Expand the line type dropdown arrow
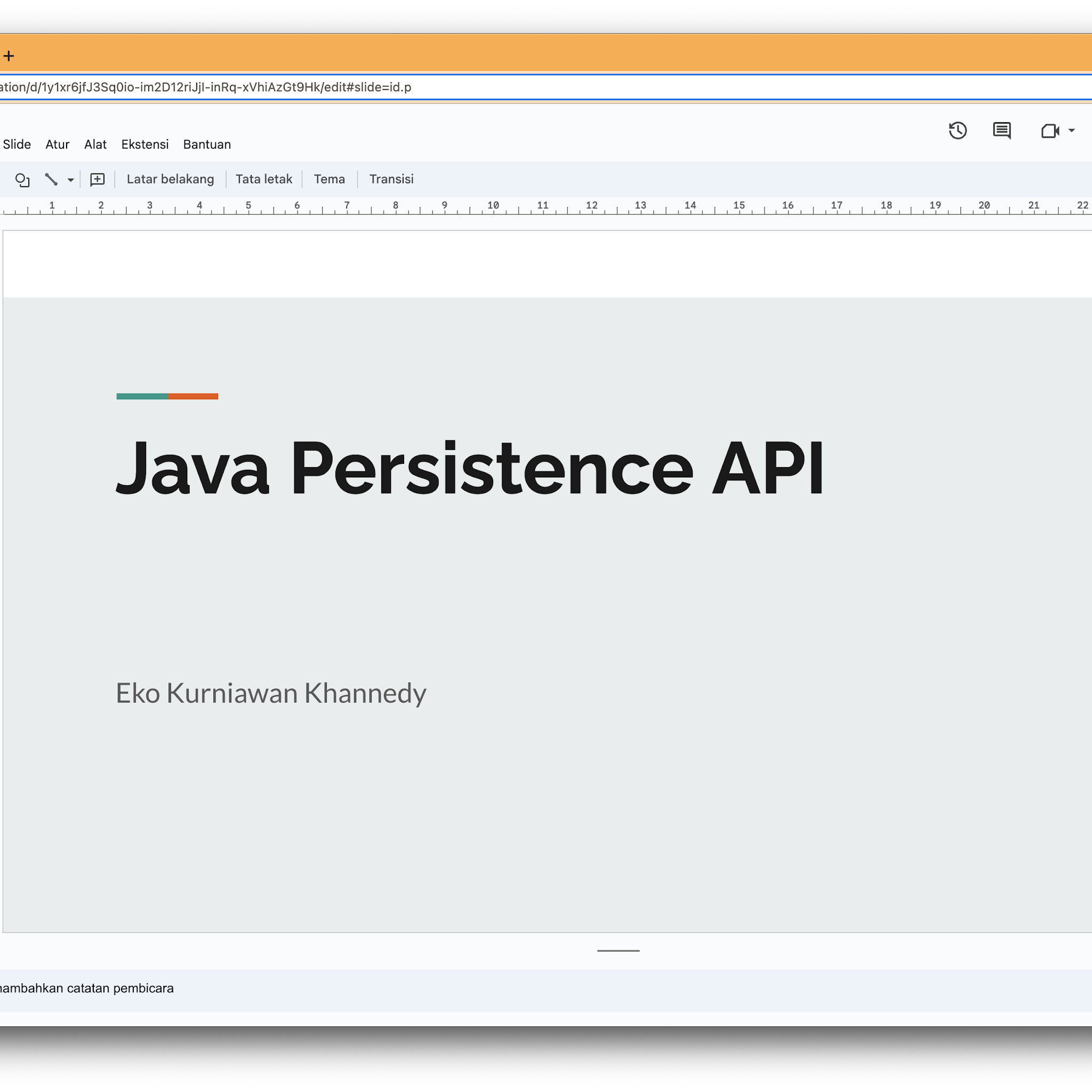The width and height of the screenshot is (1092, 1092). (71, 180)
